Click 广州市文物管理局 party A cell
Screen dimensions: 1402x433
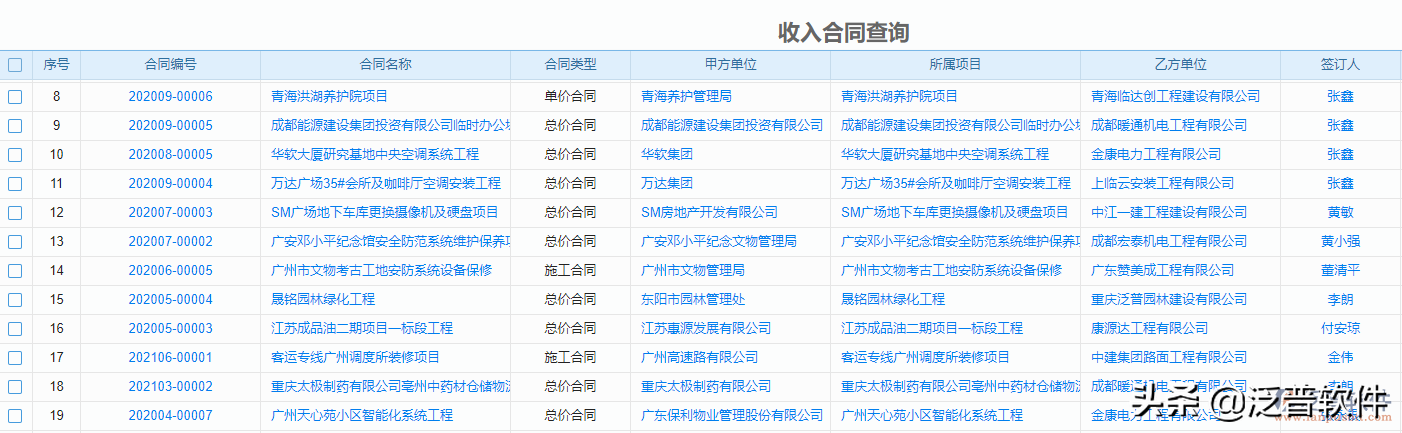point(693,271)
